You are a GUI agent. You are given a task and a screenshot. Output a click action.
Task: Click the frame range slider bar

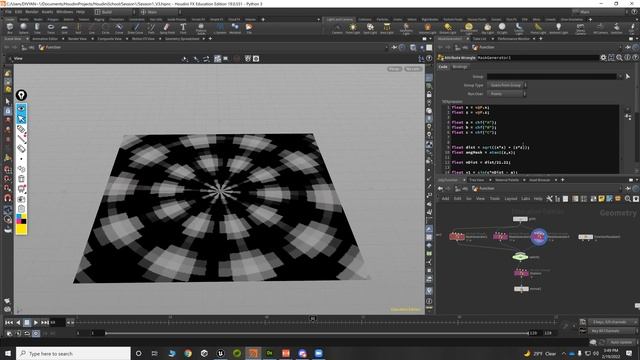tap(317, 333)
